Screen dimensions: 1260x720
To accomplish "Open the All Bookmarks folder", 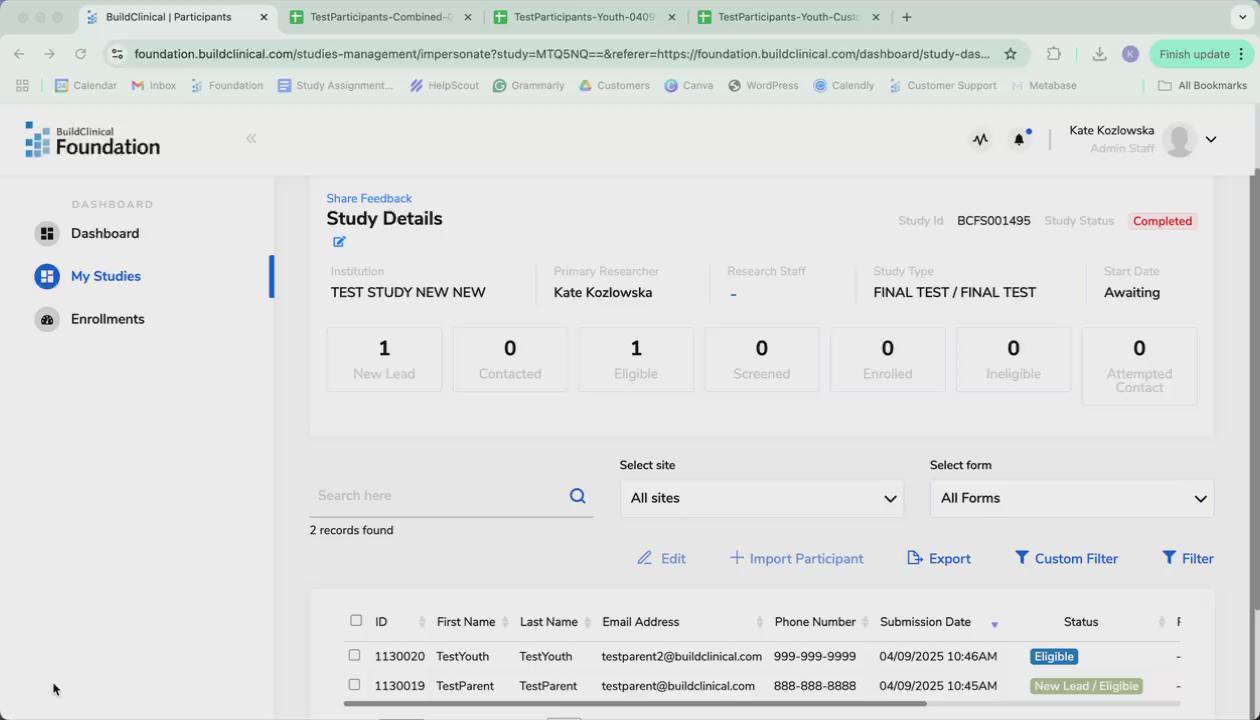I will click(x=1203, y=86).
